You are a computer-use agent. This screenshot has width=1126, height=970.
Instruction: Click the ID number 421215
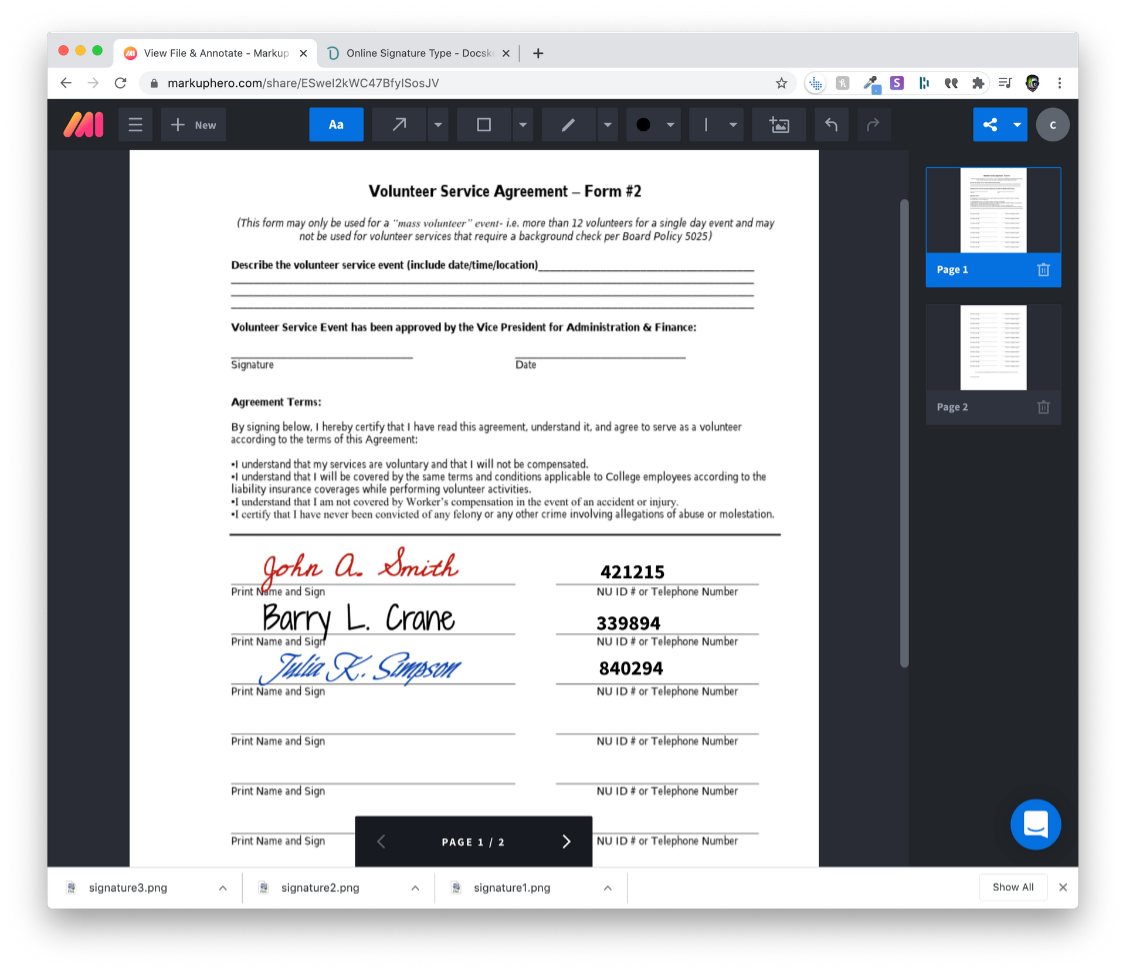[632, 572]
